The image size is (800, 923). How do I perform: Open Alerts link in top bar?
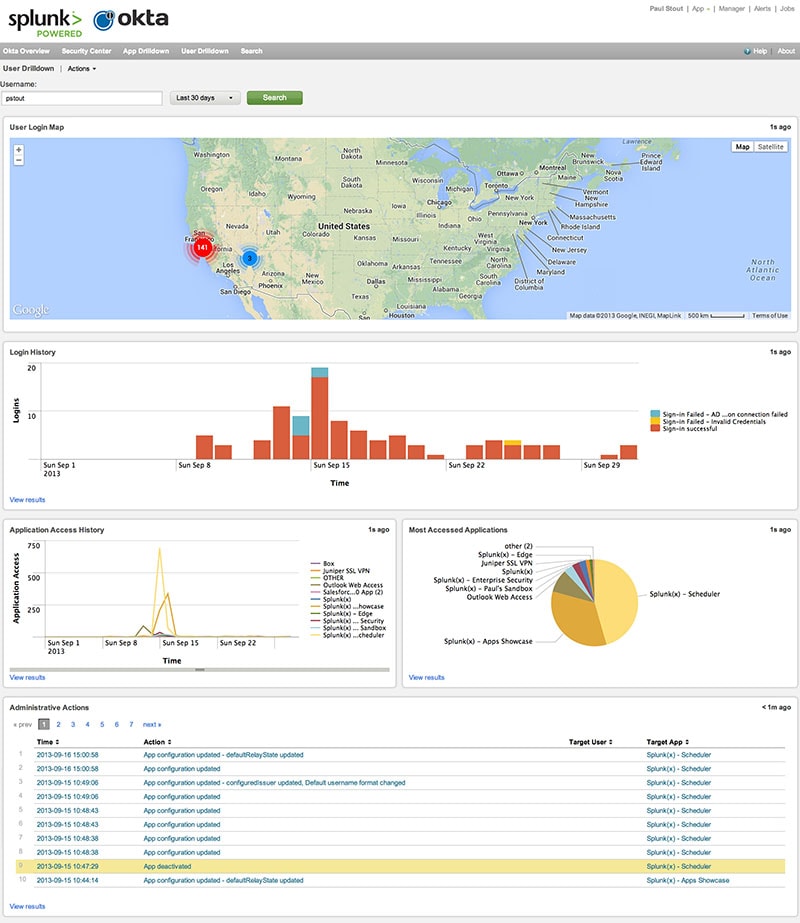pyautogui.click(x=762, y=9)
